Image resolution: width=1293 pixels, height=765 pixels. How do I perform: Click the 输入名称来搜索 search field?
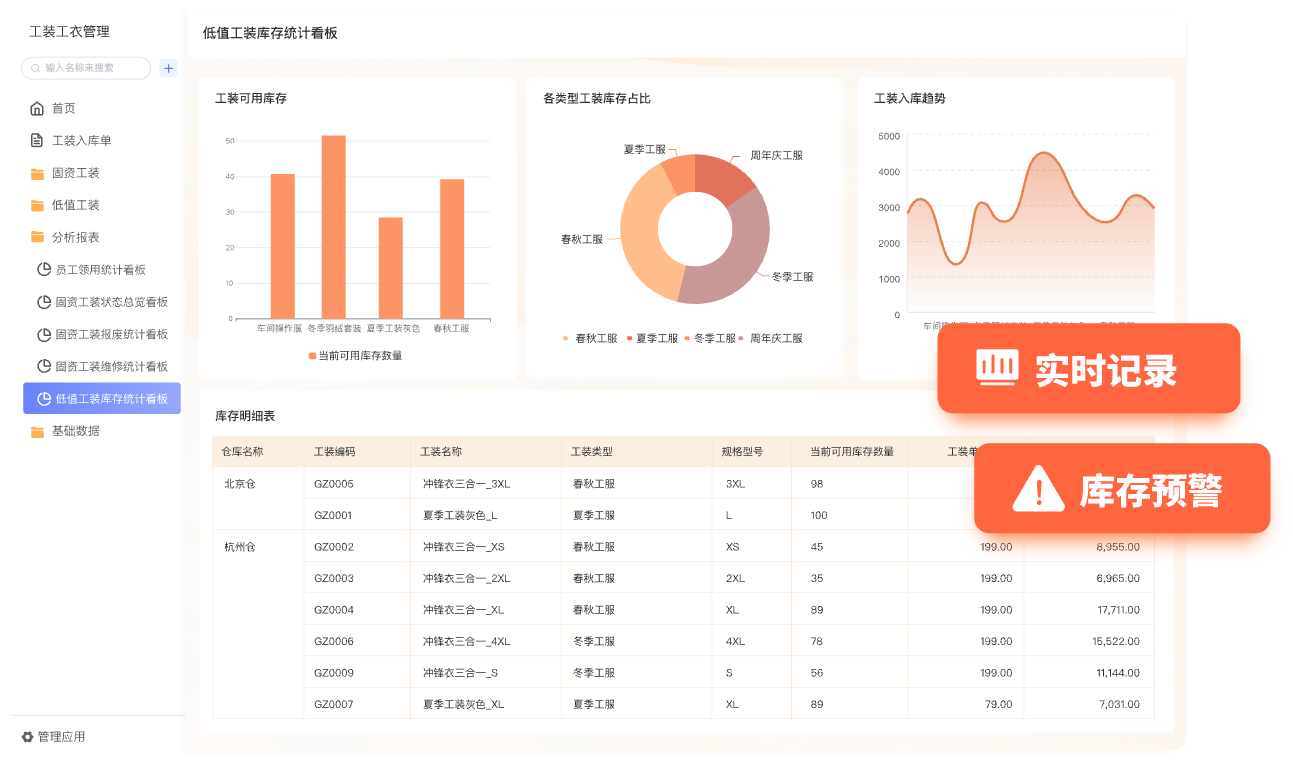pos(90,68)
